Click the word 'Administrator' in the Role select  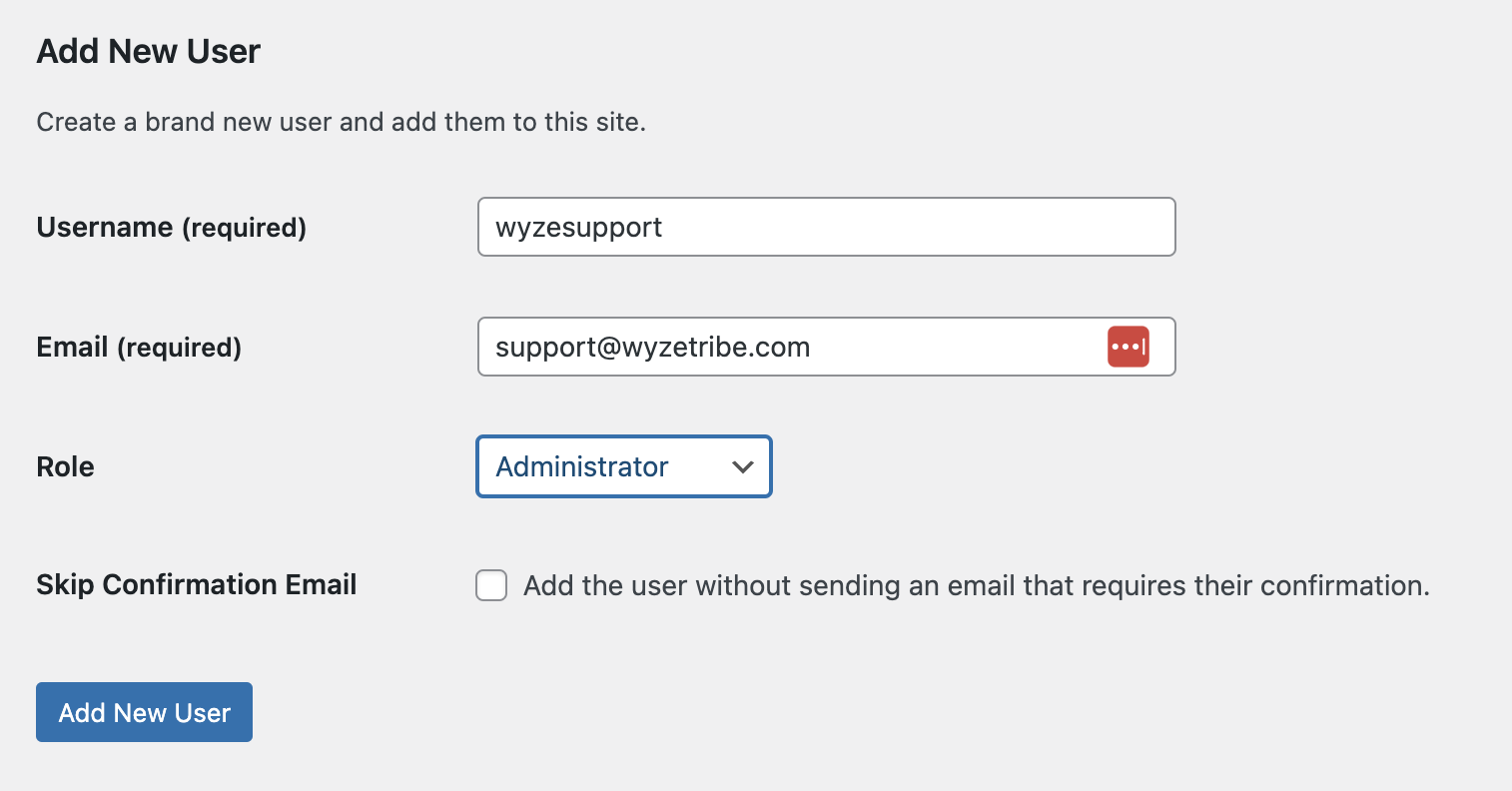(x=582, y=466)
